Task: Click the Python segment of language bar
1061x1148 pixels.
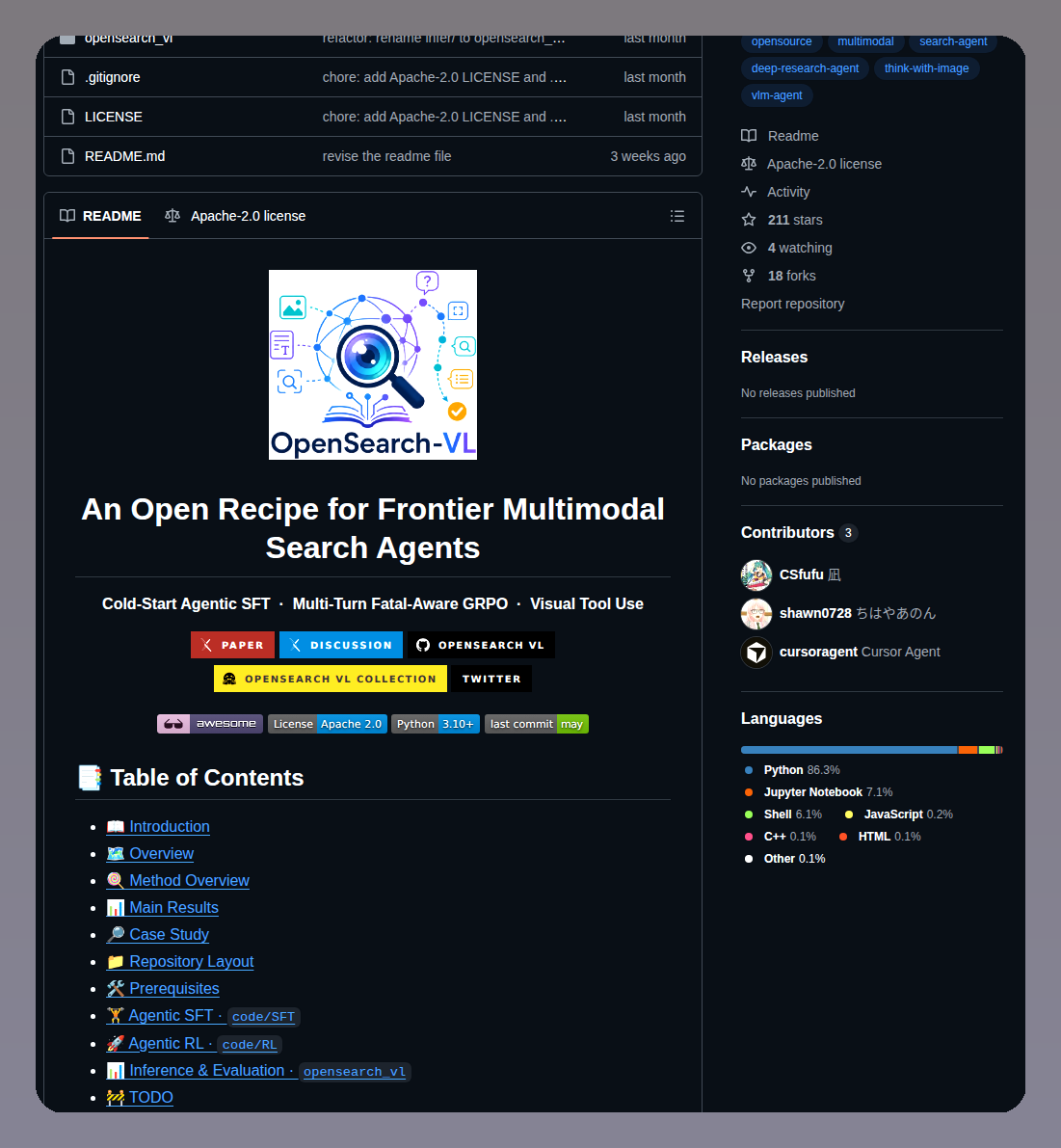Action: click(849, 750)
